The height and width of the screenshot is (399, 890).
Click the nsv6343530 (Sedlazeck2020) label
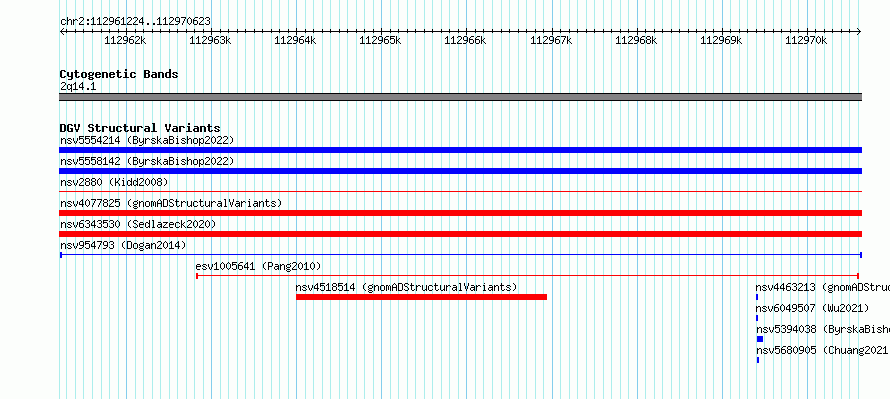pyautogui.click(x=138, y=224)
